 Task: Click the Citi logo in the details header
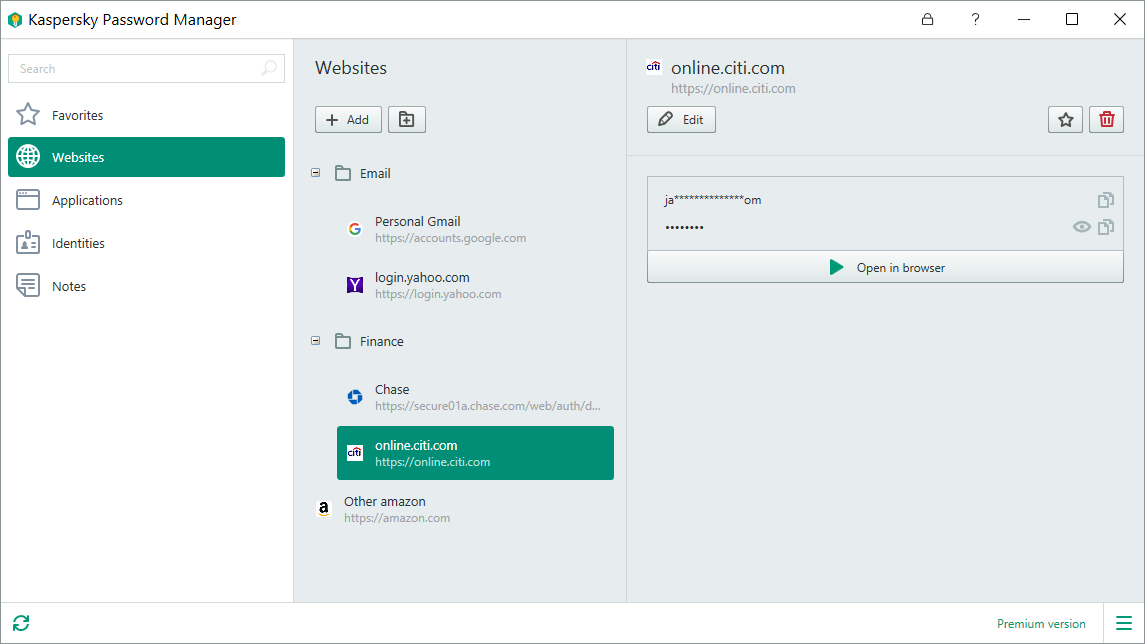(654, 67)
